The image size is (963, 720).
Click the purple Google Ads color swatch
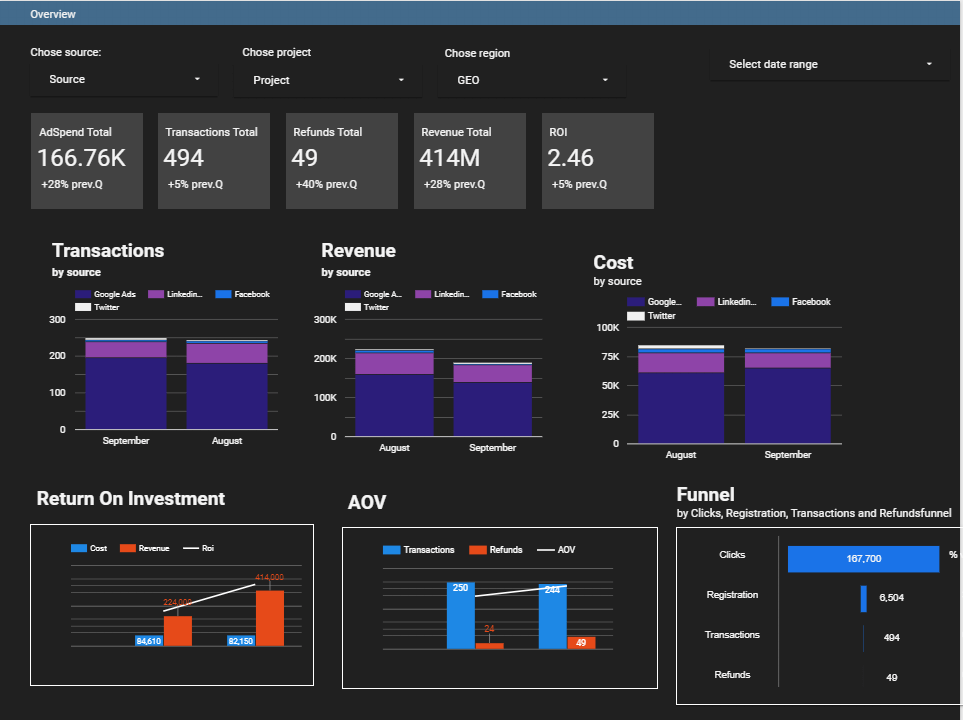(84, 294)
